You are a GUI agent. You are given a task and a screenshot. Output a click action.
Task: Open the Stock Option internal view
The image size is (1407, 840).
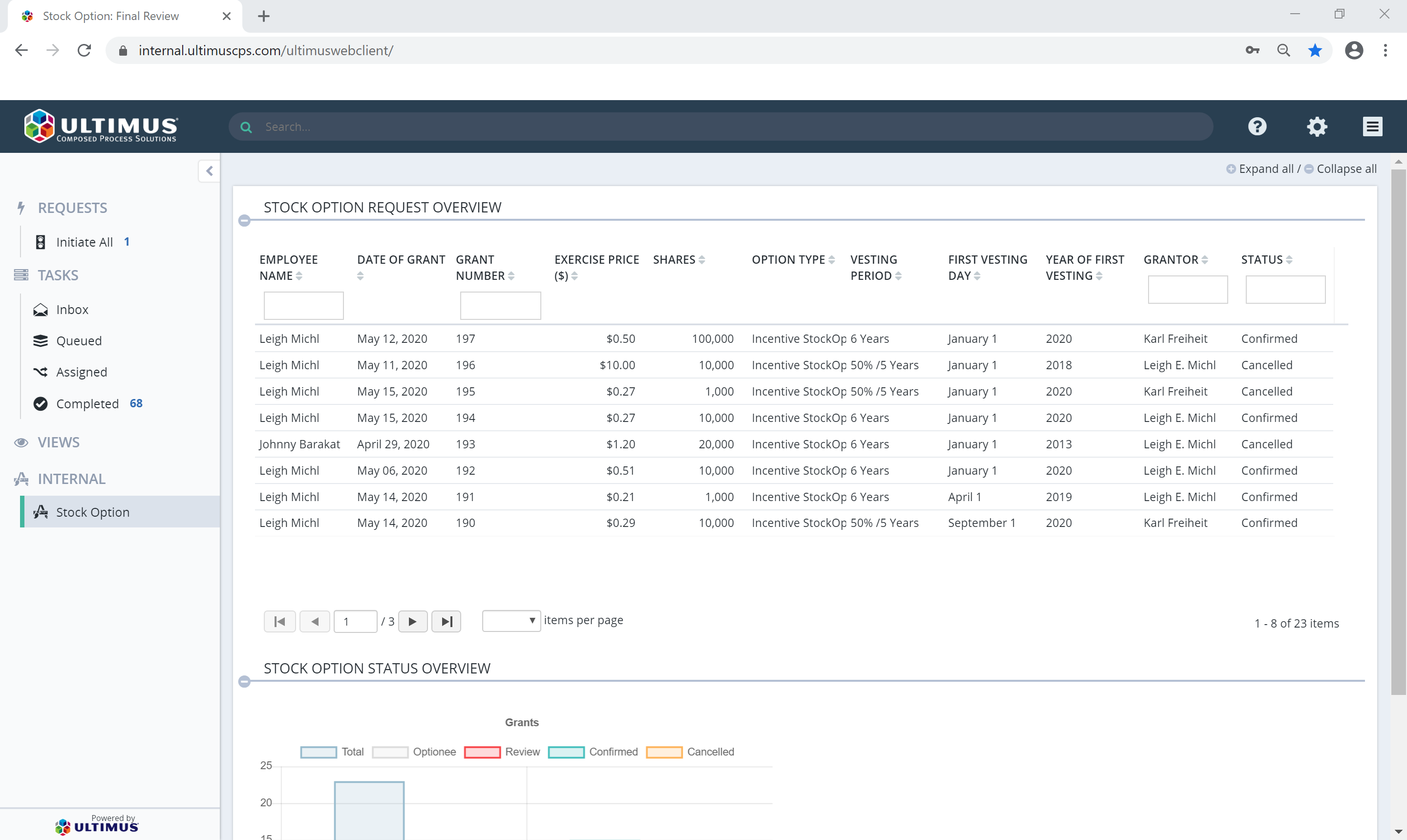tap(93, 512)
